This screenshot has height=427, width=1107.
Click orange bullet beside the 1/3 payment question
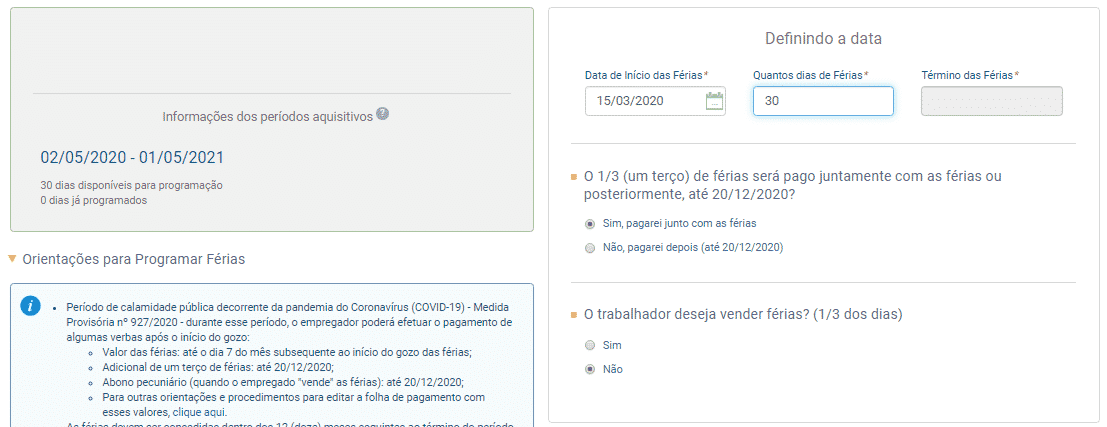(573, 177)
